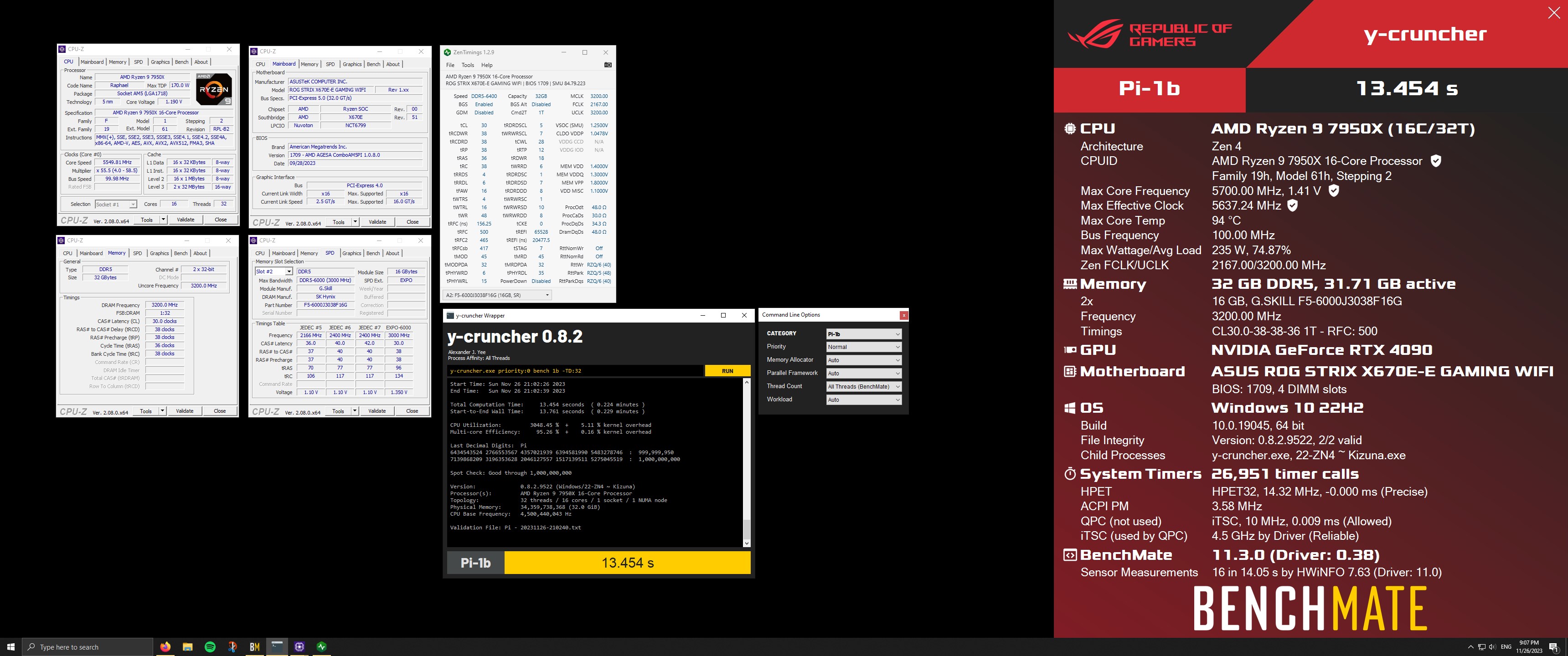Screen dimensions: 1568x656
Task: Open the Memory Allocator dropdown
Action: pos(863,360)
